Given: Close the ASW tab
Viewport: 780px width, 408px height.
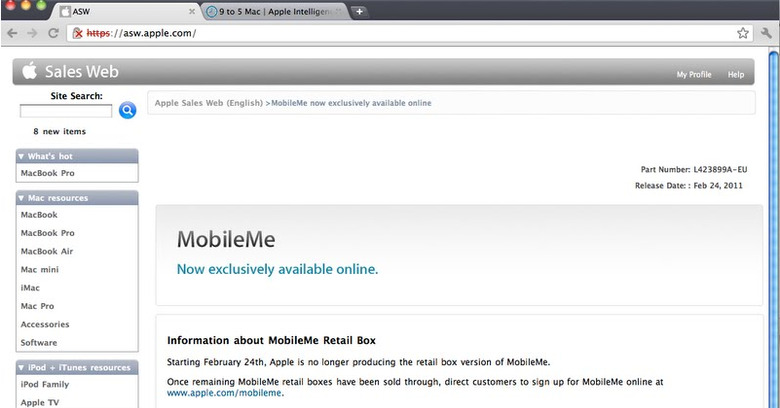Looking at the screenshot, I should 192,11.
